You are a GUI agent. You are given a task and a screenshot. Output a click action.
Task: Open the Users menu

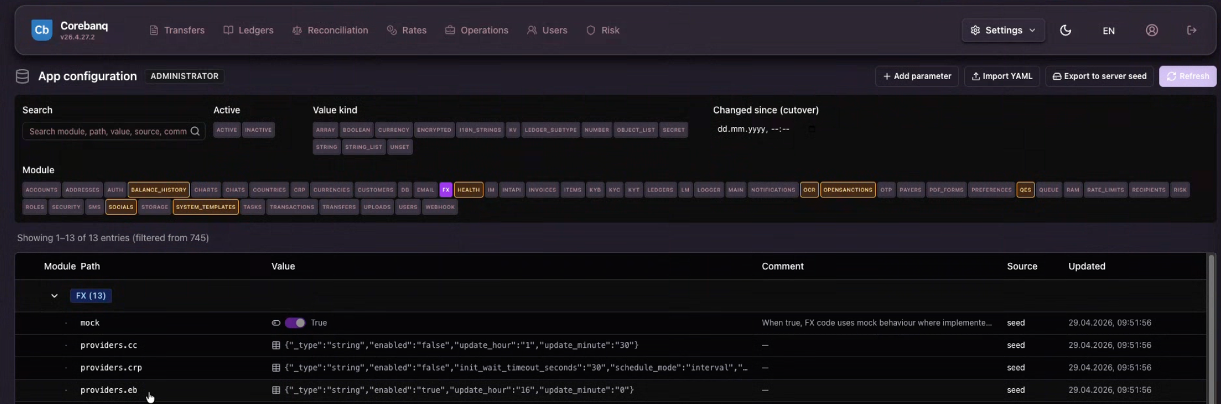[x=547, y=30]
